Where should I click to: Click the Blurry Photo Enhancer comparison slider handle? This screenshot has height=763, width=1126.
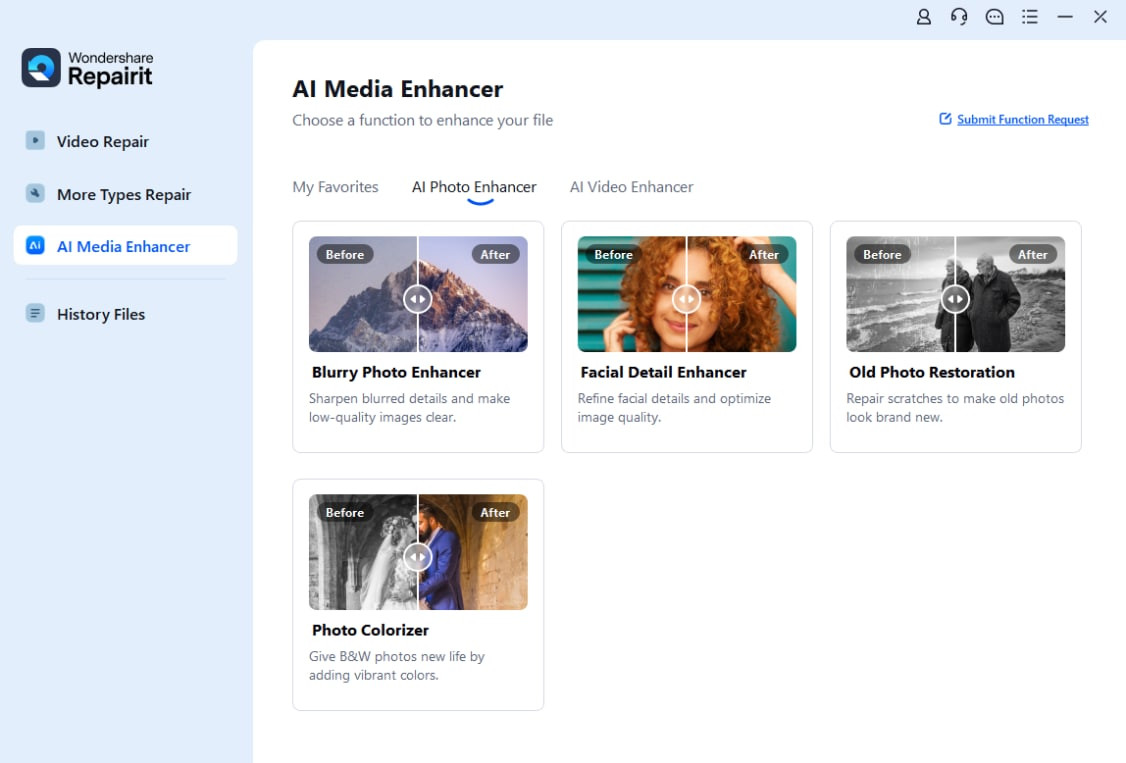pyautogui.click(x=417, y=299)
